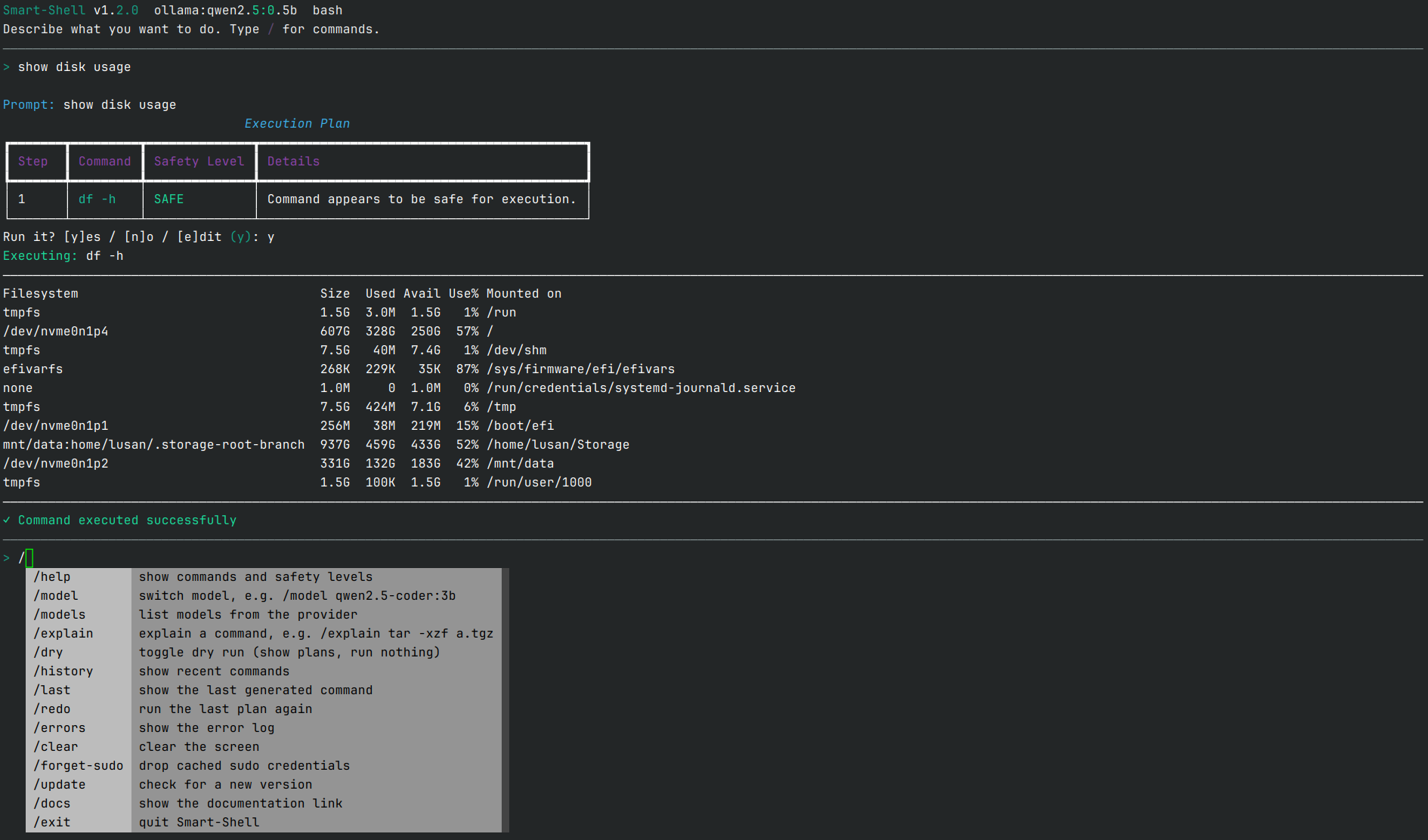Viewport: 1428px width, 840px height.
Task: Click the 'Command' column header in plan table
Action: pos(105,162)
